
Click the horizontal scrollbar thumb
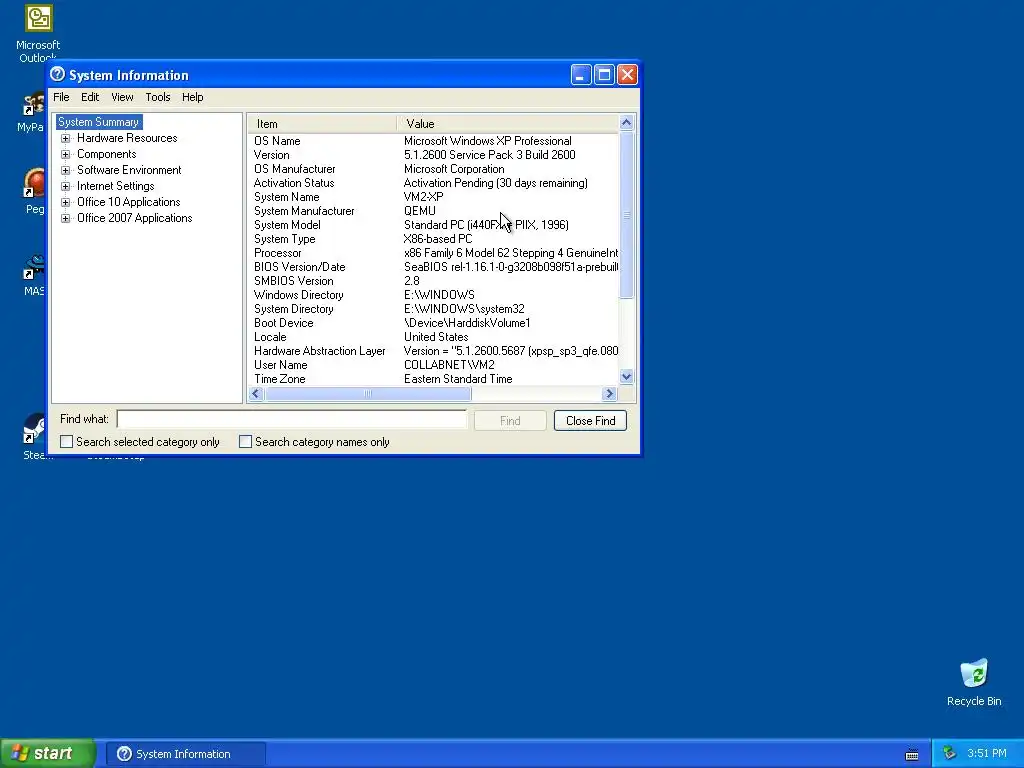pos(368,393)
